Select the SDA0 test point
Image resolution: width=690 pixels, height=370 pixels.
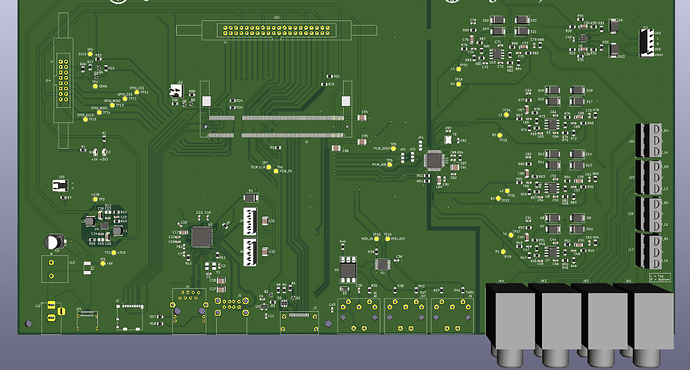(x=95, y=86)
